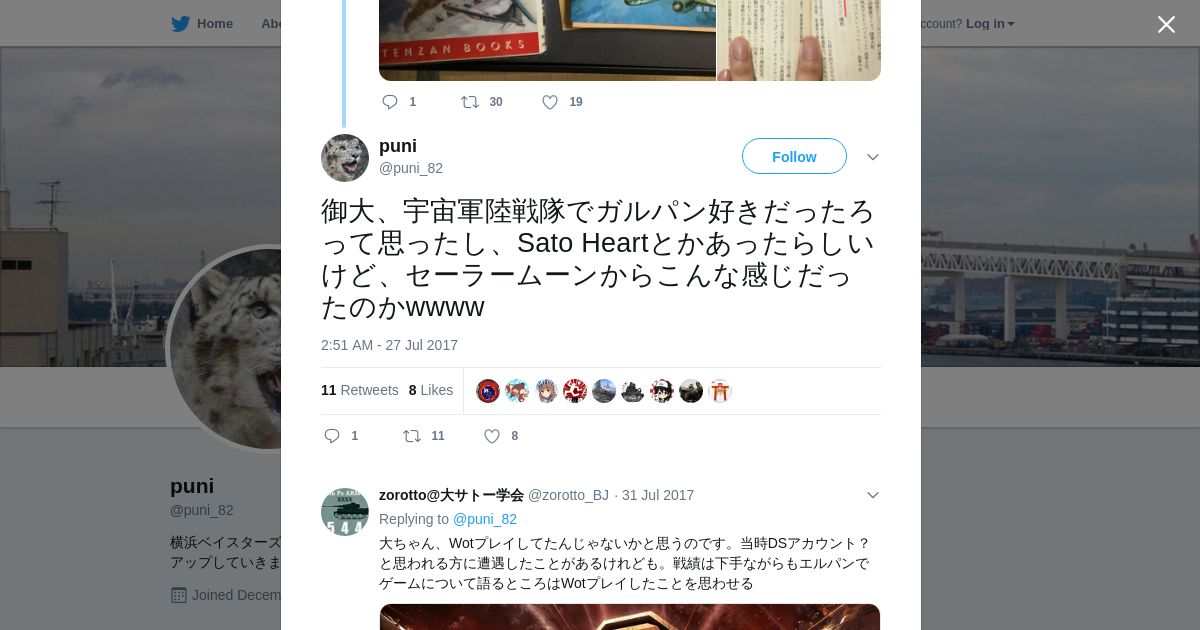Screen dimensions: 1200x630
Task: Click the Twitter bird Home icon
Action: [180, 24]
